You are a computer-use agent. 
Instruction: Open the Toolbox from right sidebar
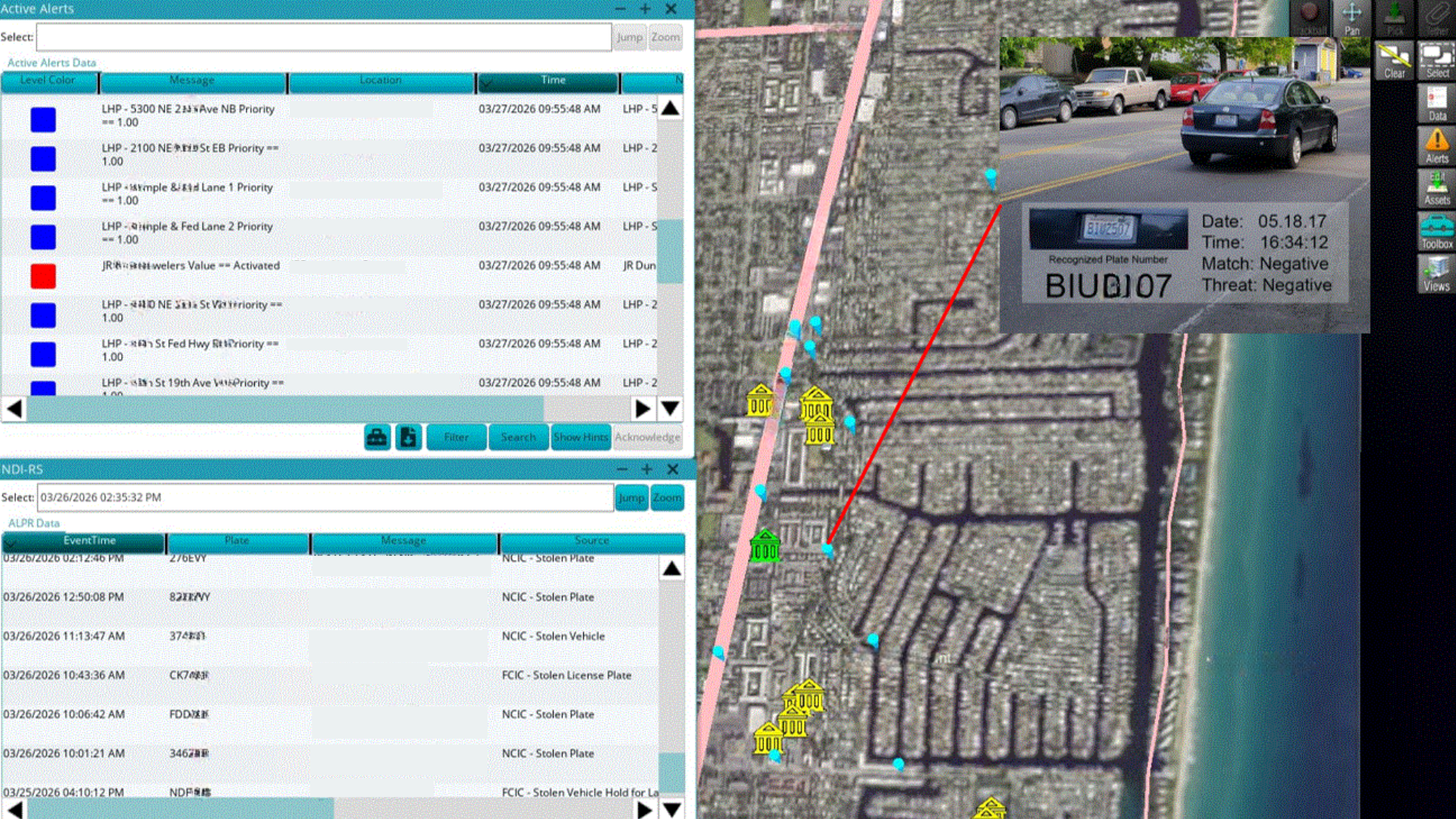1437,231
